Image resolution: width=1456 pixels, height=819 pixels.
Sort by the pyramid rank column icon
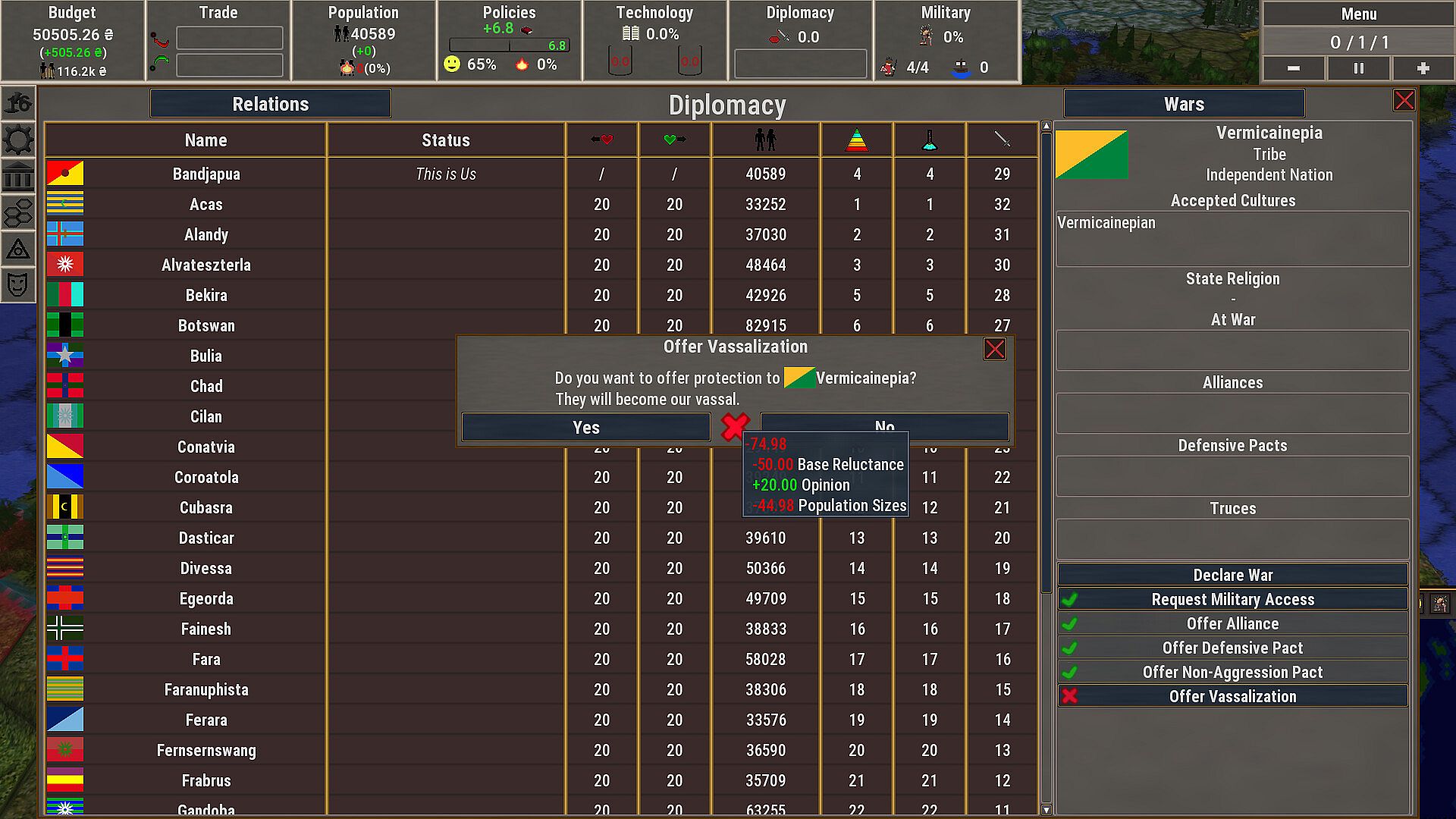pyautogui.click(x=856, y=140)
